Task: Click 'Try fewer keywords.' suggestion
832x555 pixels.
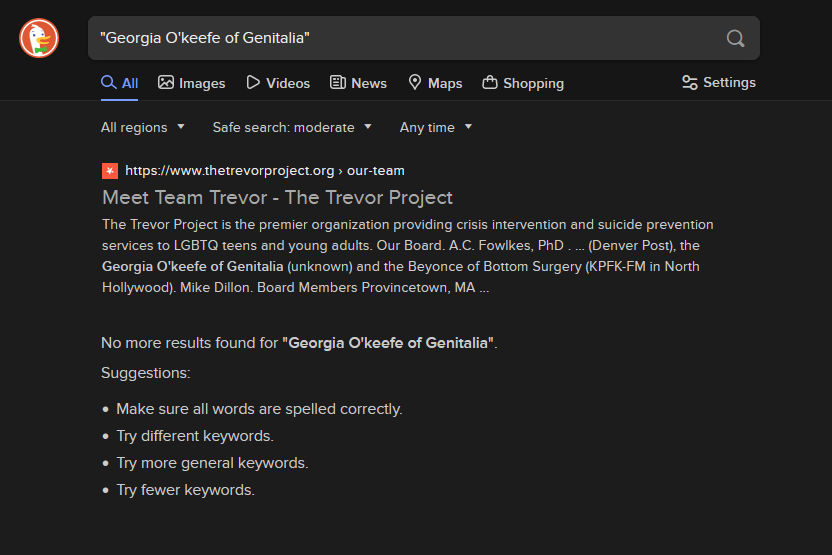Action: pos(185,490)
